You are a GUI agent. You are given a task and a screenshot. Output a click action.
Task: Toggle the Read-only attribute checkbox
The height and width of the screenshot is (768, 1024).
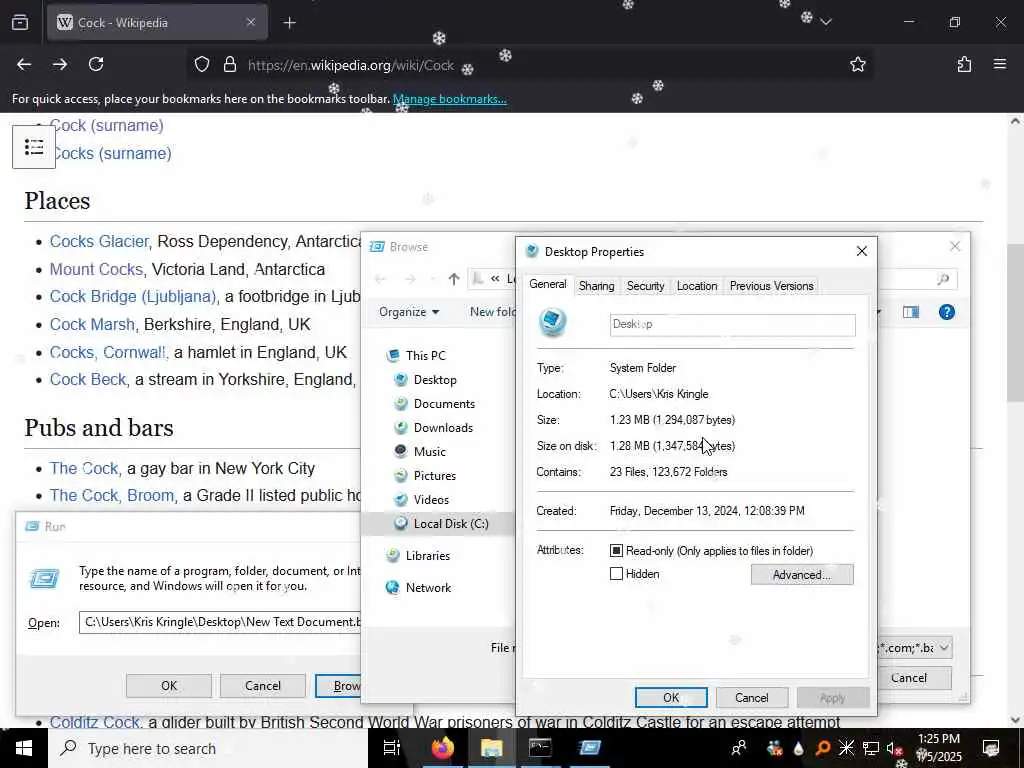616,551
